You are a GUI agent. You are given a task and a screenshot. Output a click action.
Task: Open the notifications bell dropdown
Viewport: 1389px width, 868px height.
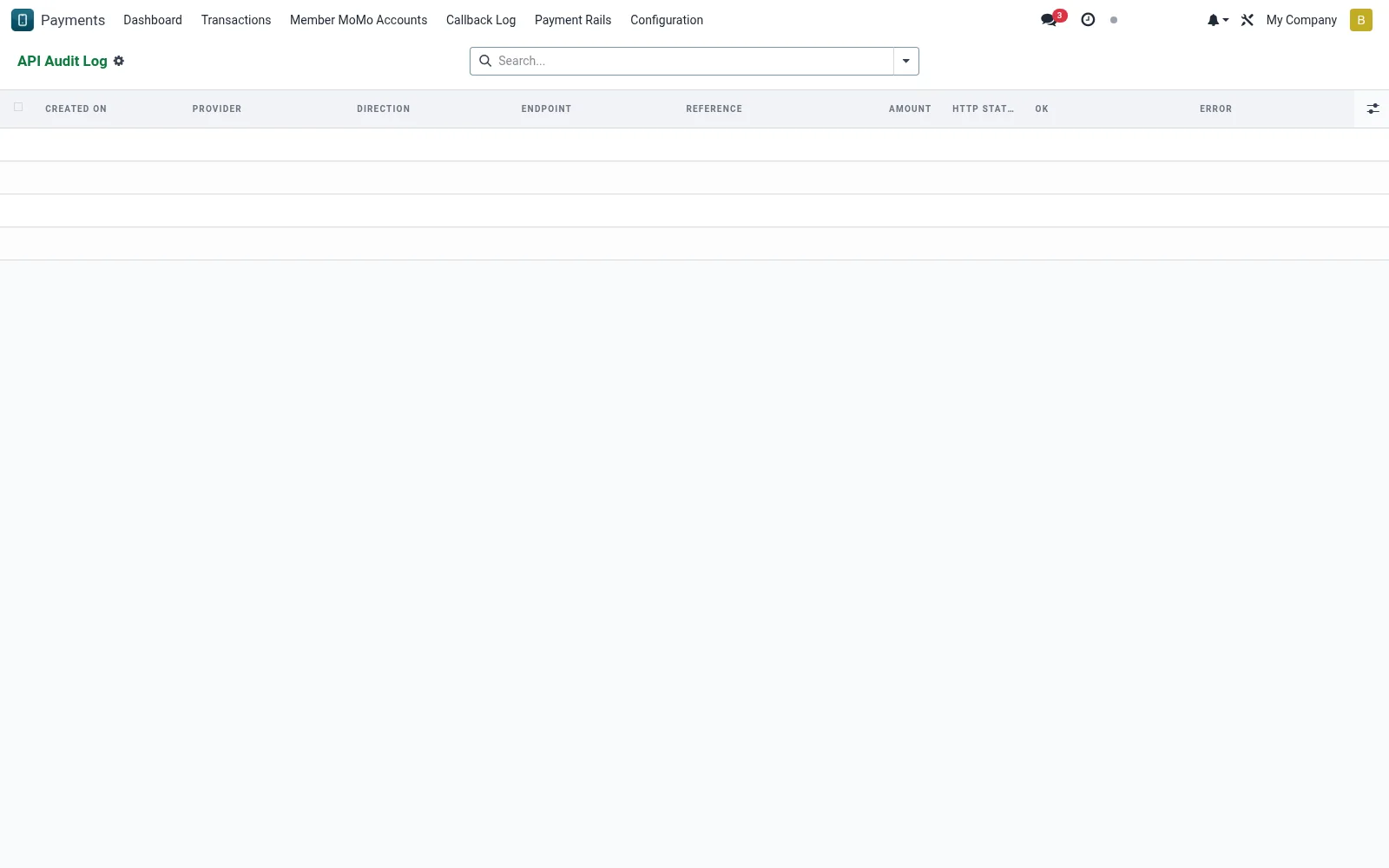[x=1217, y=20]
